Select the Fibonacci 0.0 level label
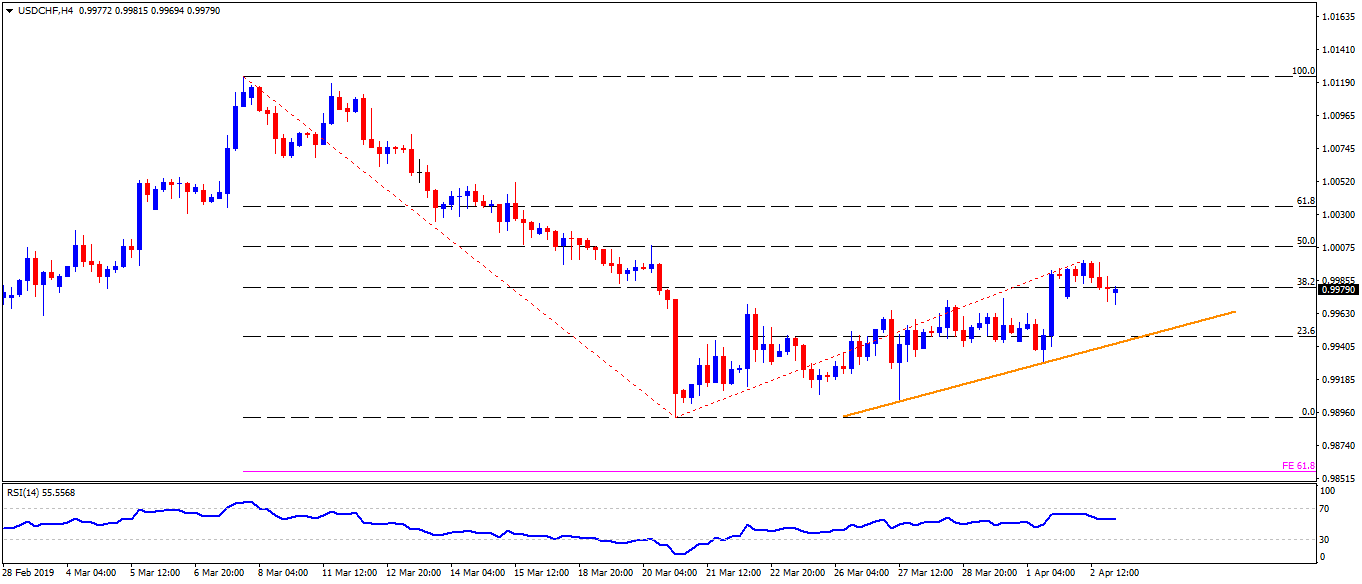The height and width of the screenshot is (584, 1362). [1307, 412]
